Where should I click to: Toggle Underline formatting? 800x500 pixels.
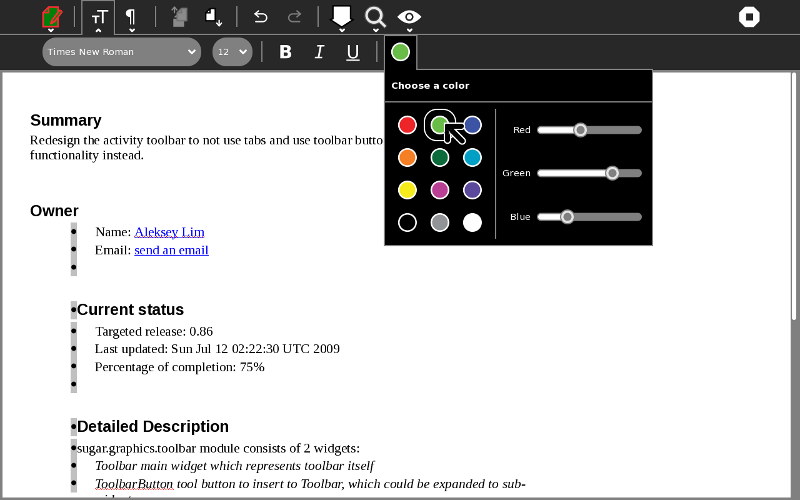pos(353,52)
